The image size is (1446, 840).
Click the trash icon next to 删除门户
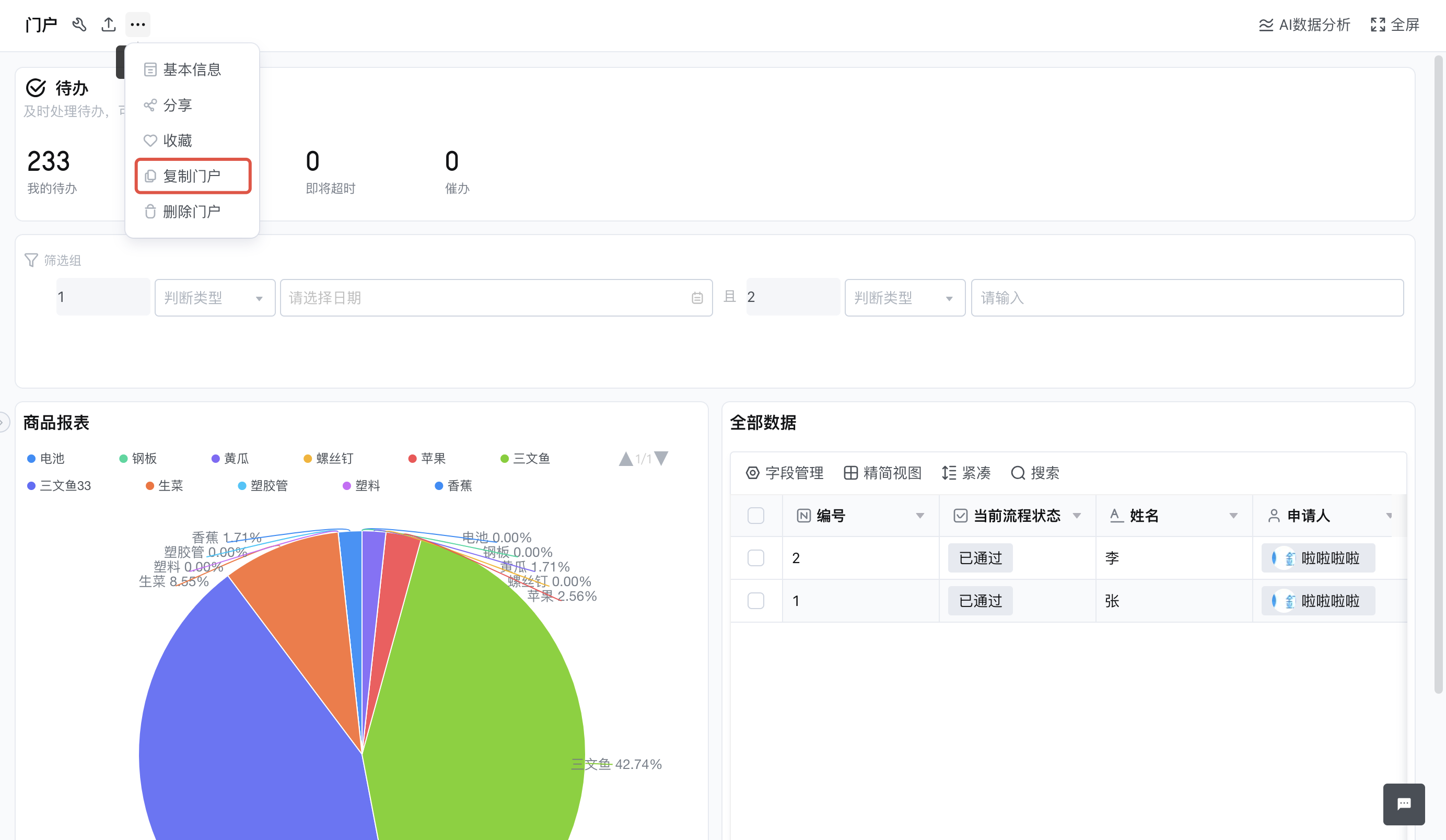(150, 212)
